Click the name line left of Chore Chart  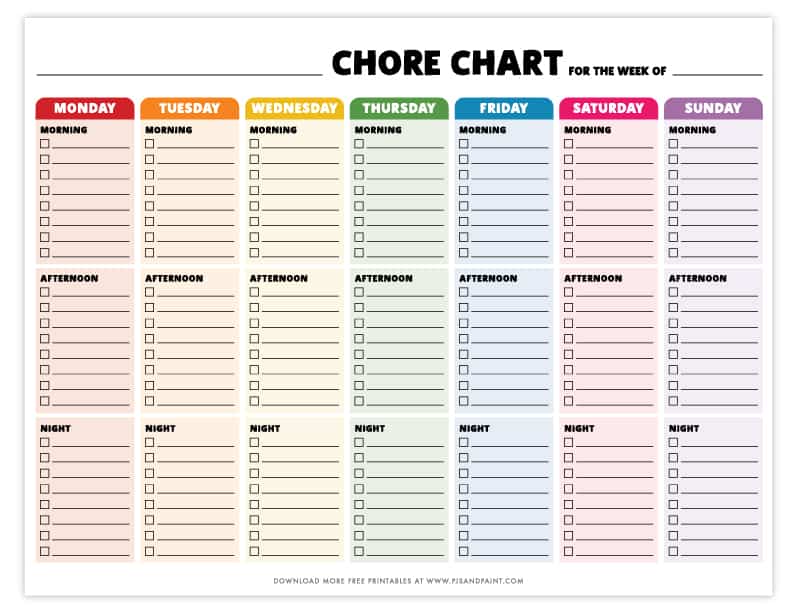(x=179, y=74)
